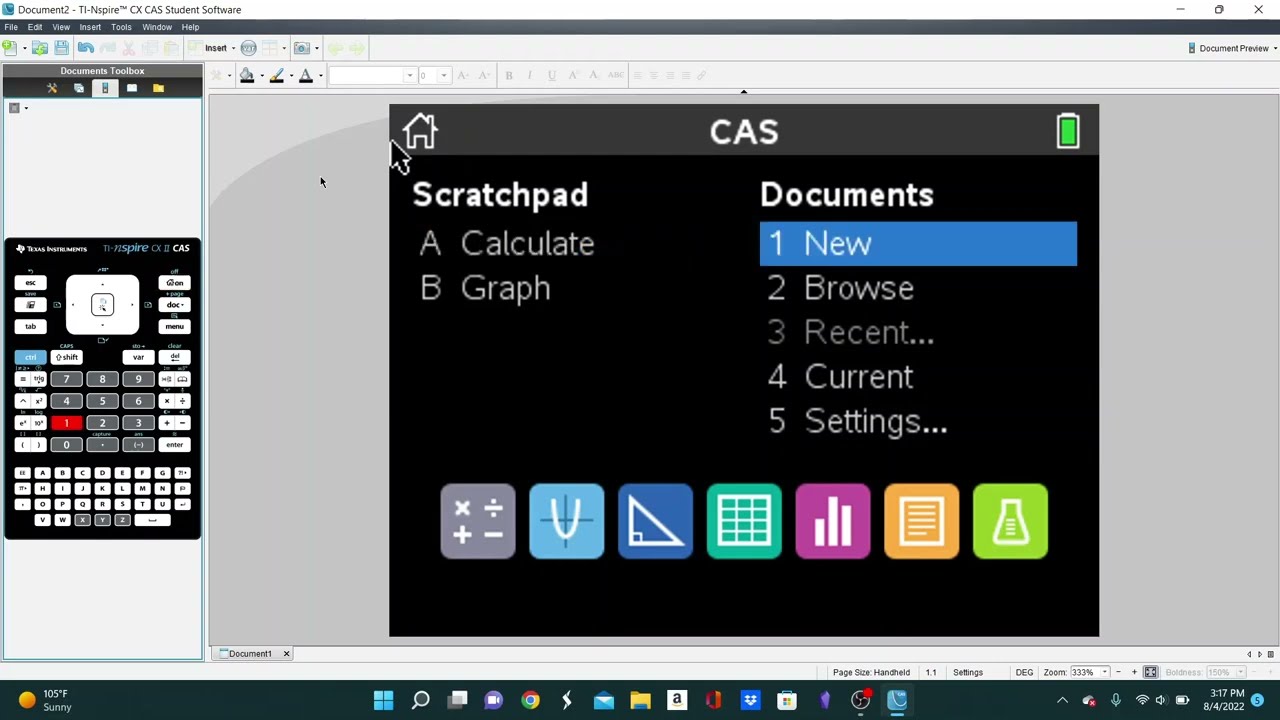Open the Zoom percentage combo box
The height and width of the screenshot is (720, 1280).
1089,672
